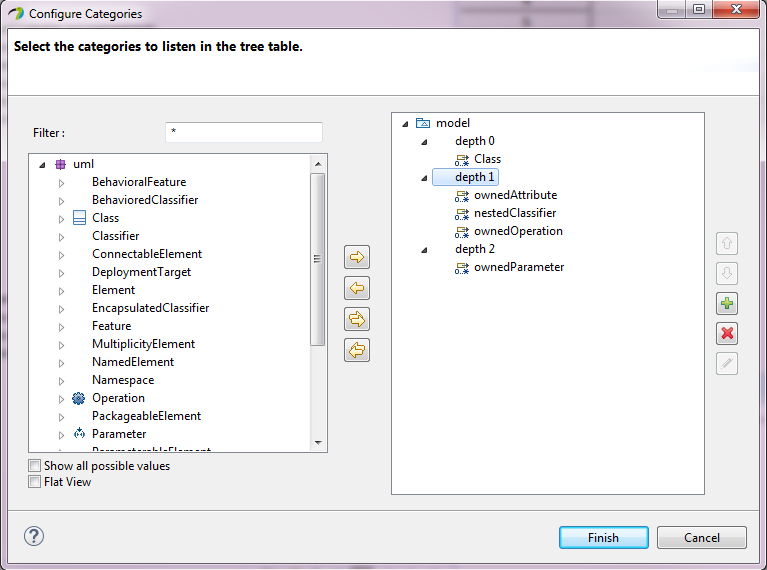Click the remove-all double left arrow button
The image size is (767, 570).
pyautogui.click(x=357, y=350)
